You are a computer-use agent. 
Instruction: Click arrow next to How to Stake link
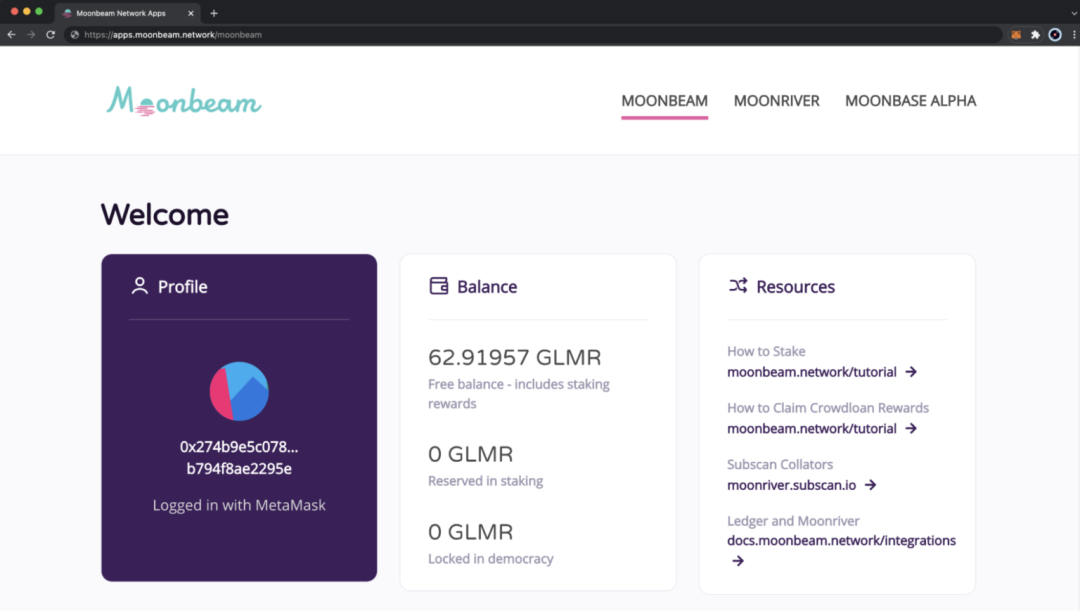[x=911, y=372]
